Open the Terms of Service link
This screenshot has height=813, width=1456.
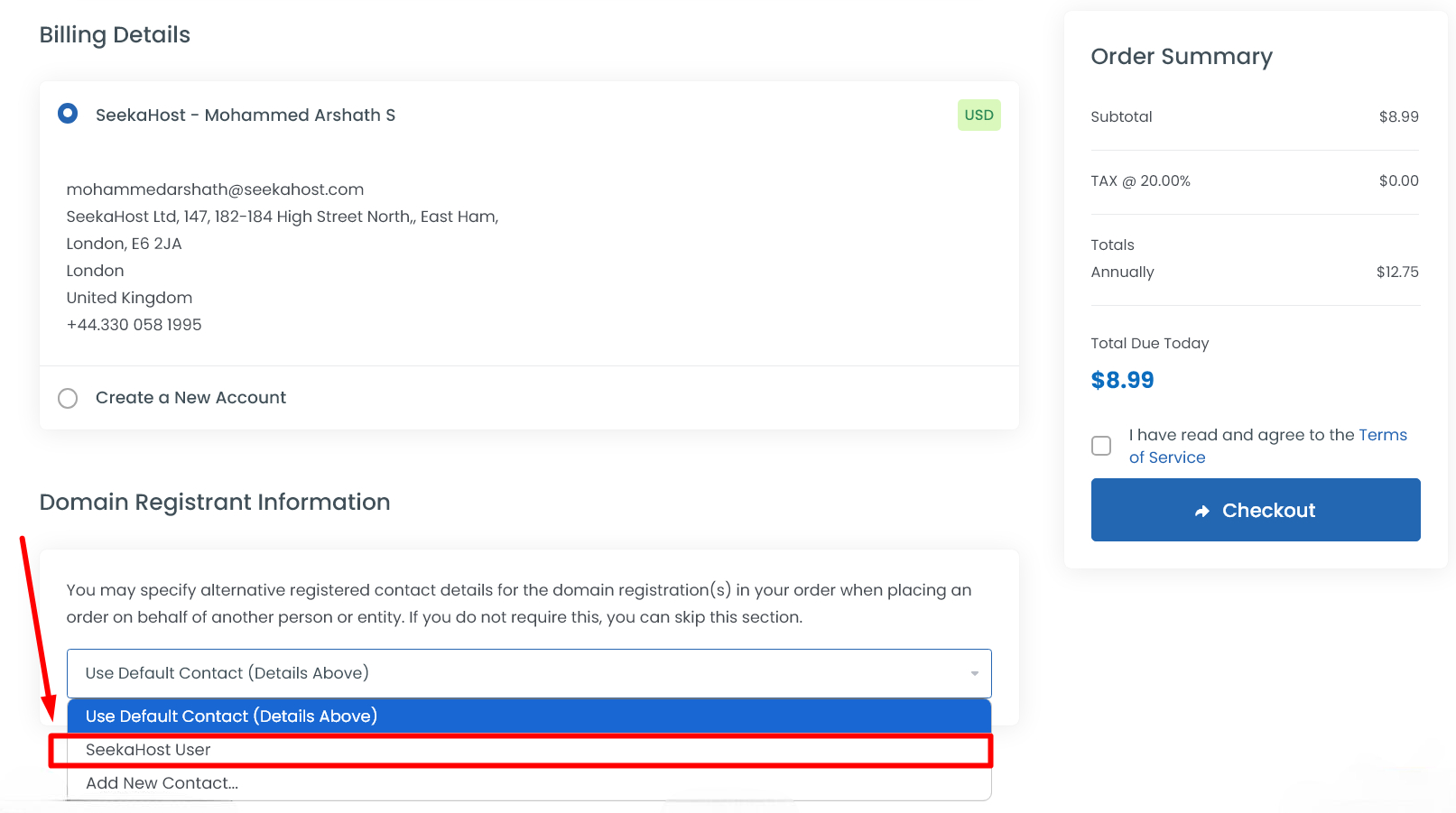[1267, 446]
